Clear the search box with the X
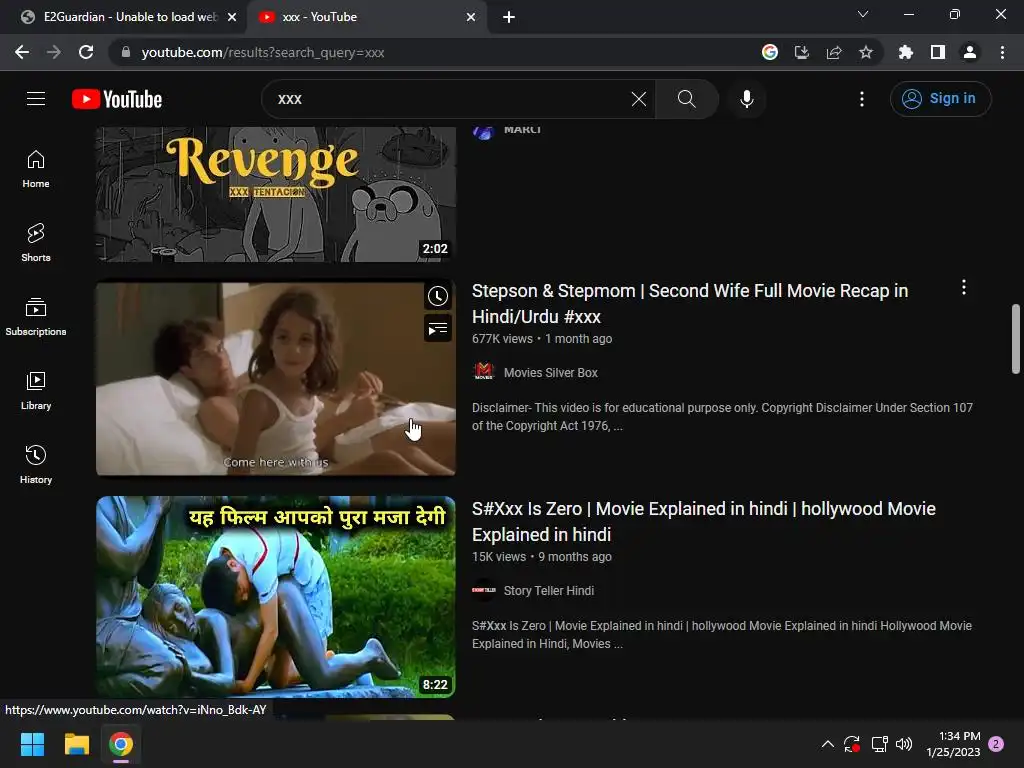Screen dimensions: 1024x768 click(x=639, y=99)
